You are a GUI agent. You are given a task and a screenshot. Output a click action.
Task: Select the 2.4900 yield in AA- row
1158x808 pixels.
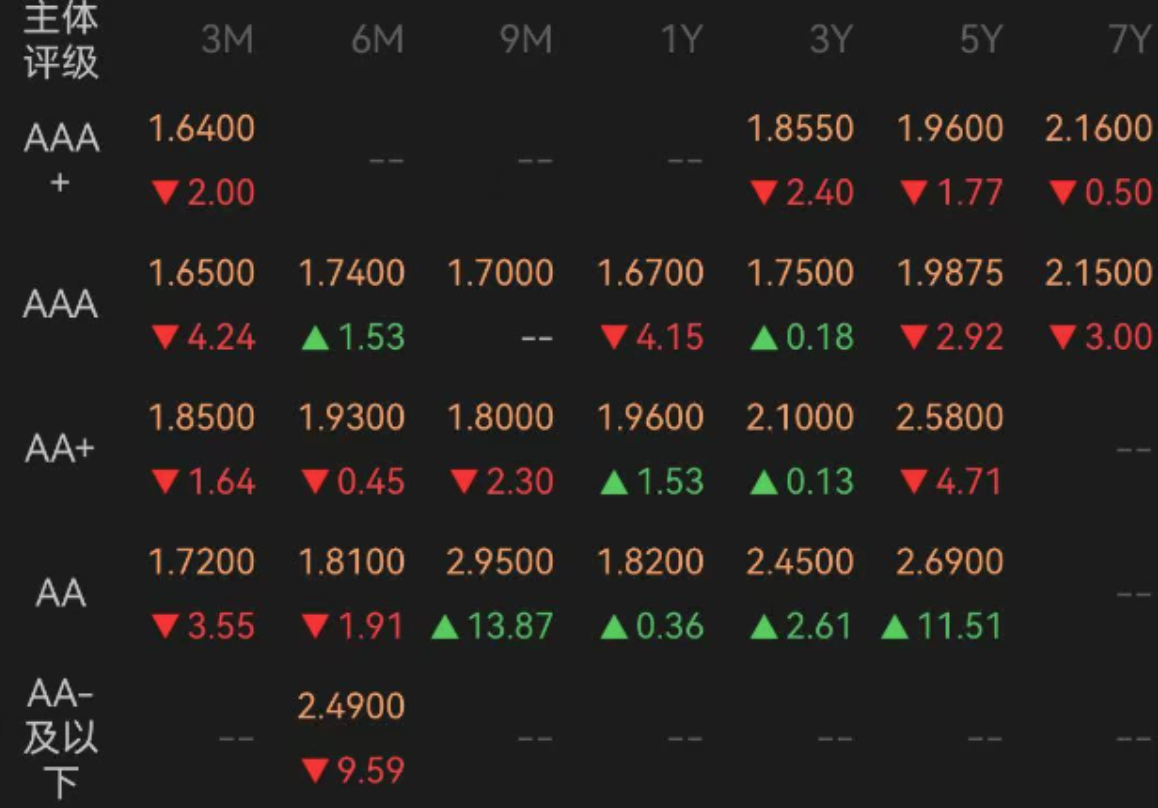[351, 706]
